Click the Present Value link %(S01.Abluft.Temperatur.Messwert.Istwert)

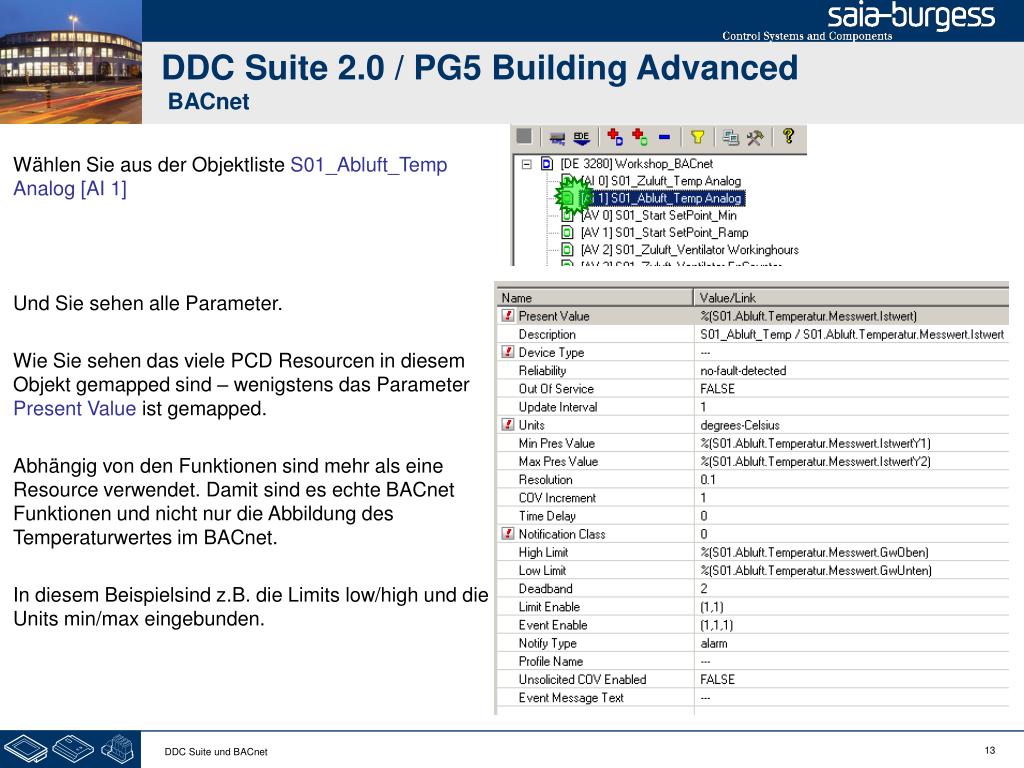coord(808,316)
